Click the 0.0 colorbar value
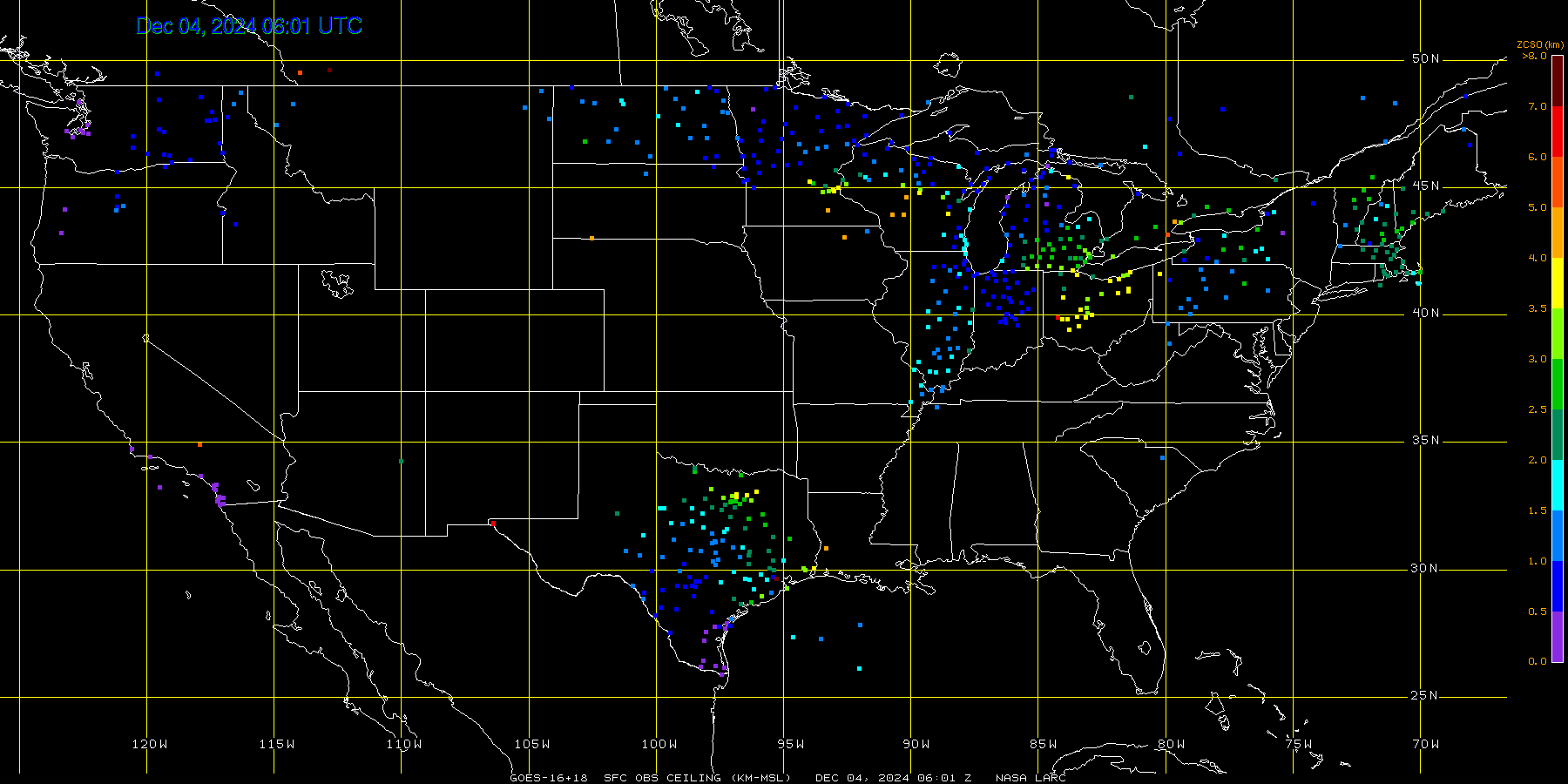The width and height of the screenshot is (1568, 784). click(x=1537, y=661)
